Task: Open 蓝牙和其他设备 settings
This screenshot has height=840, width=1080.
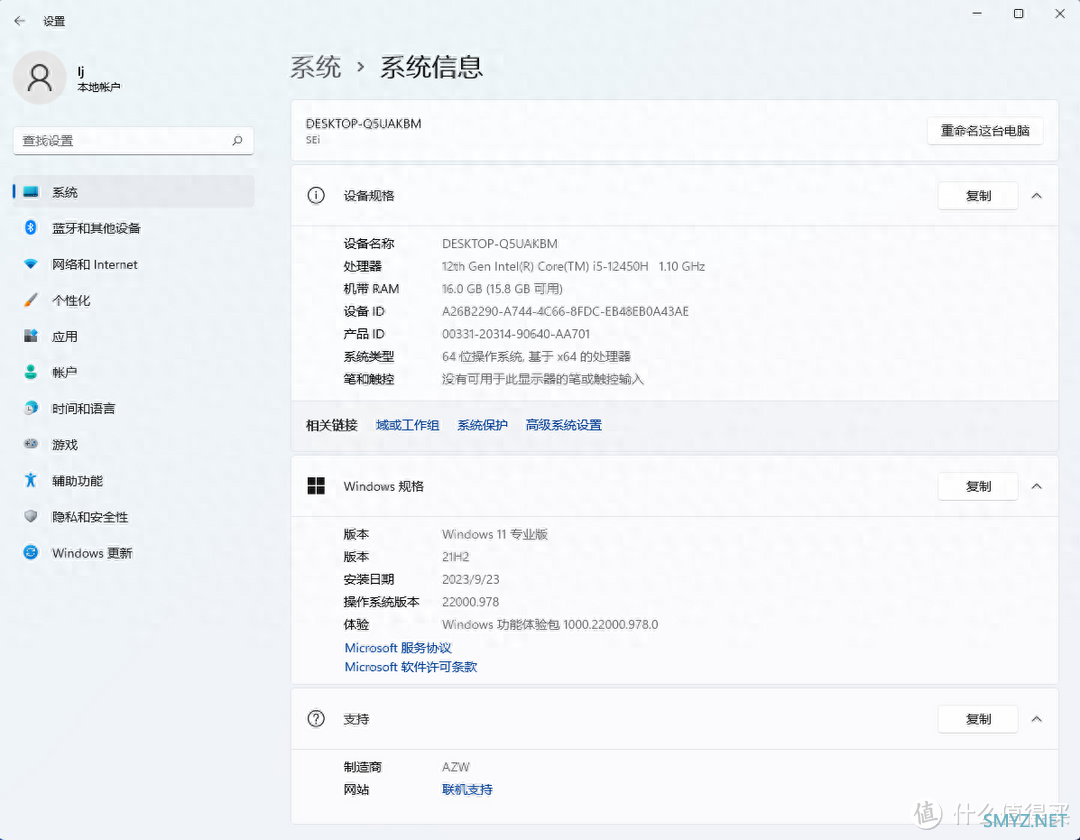Action: 134,228
